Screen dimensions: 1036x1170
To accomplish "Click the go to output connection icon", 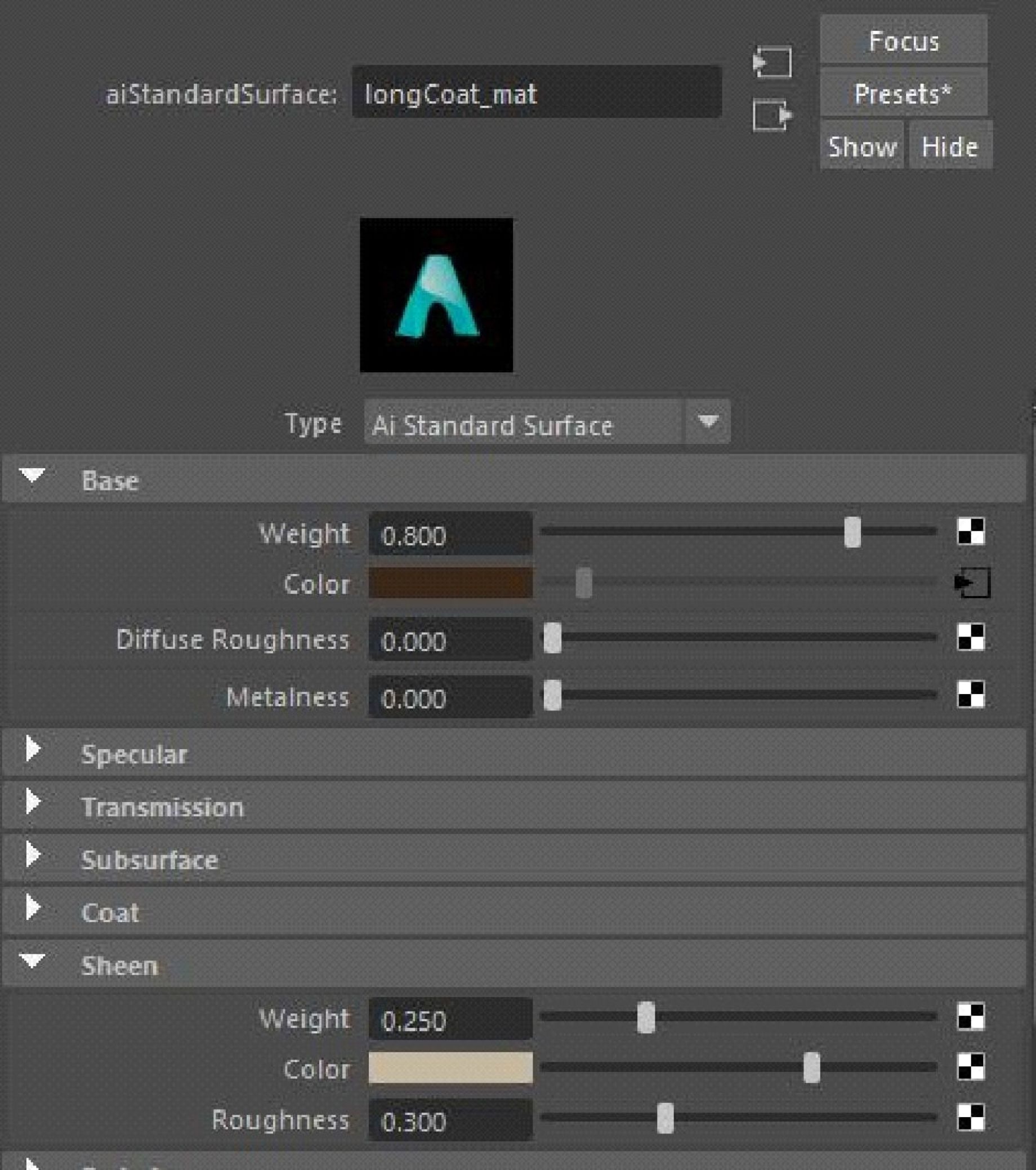I will (772, 115).
